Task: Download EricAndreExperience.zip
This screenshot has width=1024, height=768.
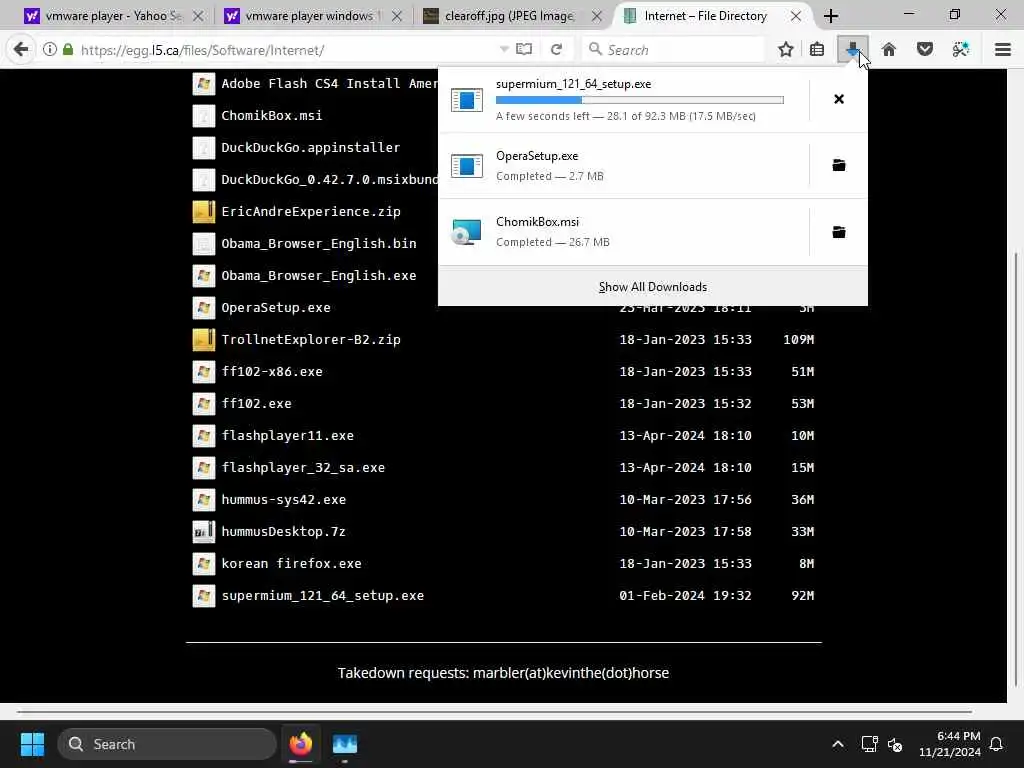Action: click(x=311, y=212)
